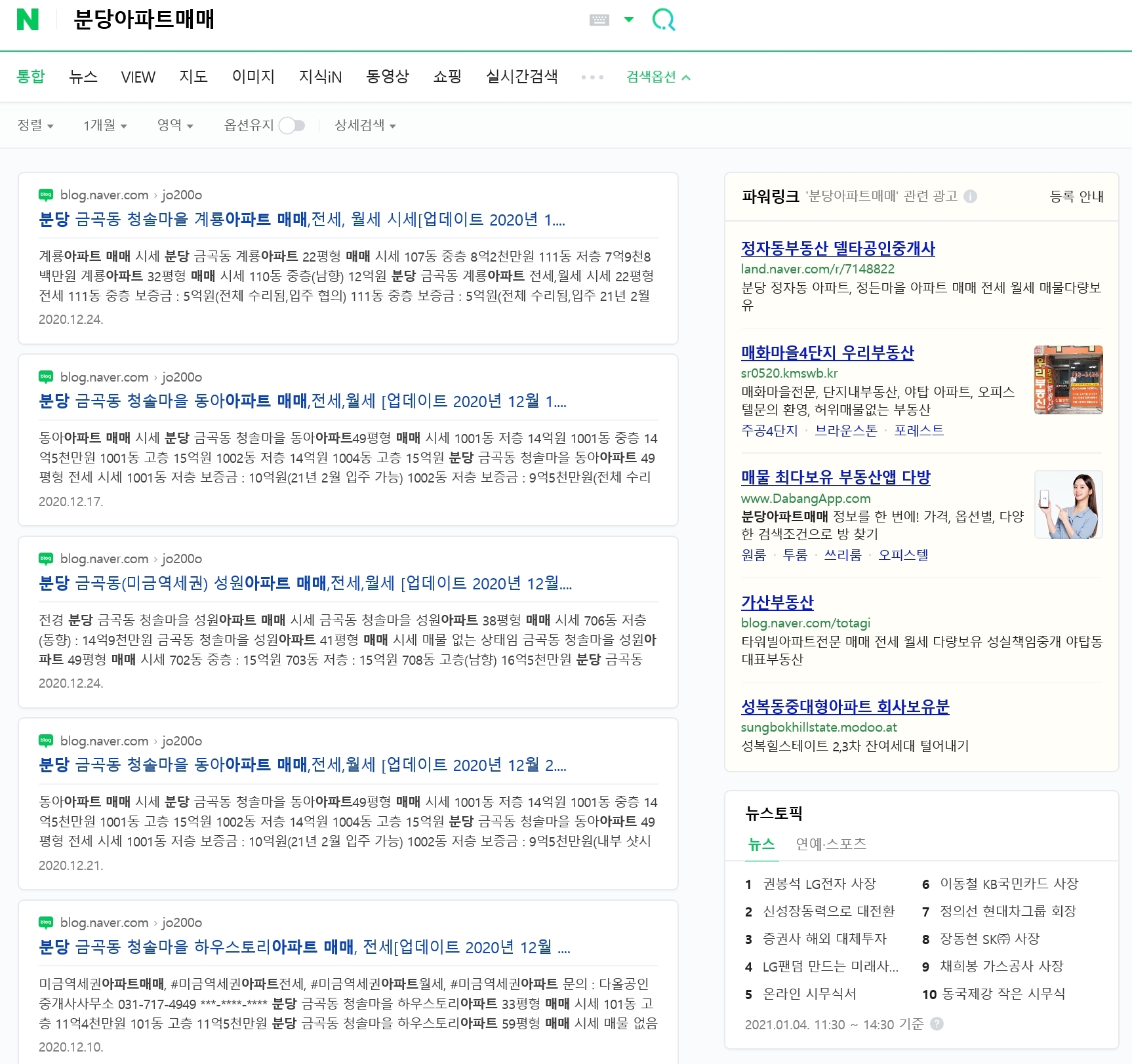This screenshot has height=1064, width=1132.
Task: Click the search box with 분당아파트매매
Action: click(x=321, y=20)
